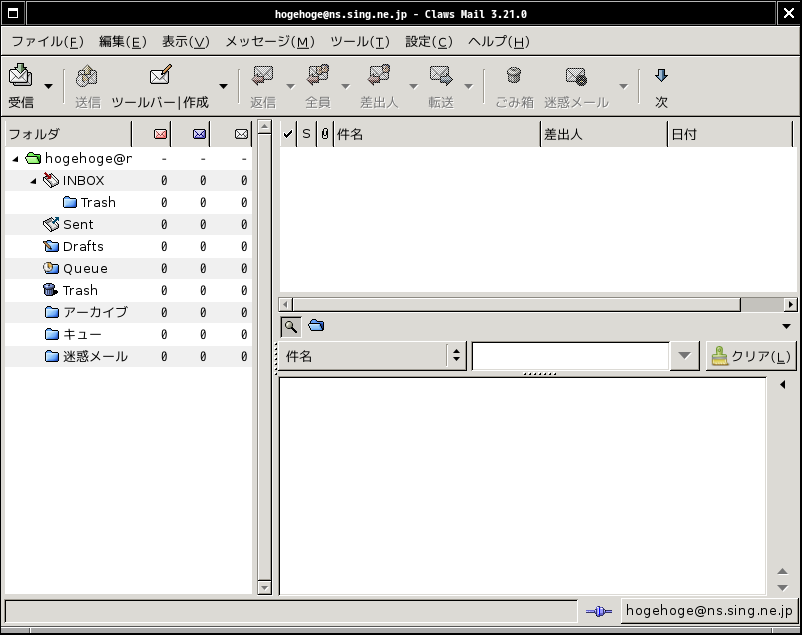Screen dimensions: 802x635
Task: Click the ごみ箱 (trash) toolbar icon
Action: tap(514, 76)
